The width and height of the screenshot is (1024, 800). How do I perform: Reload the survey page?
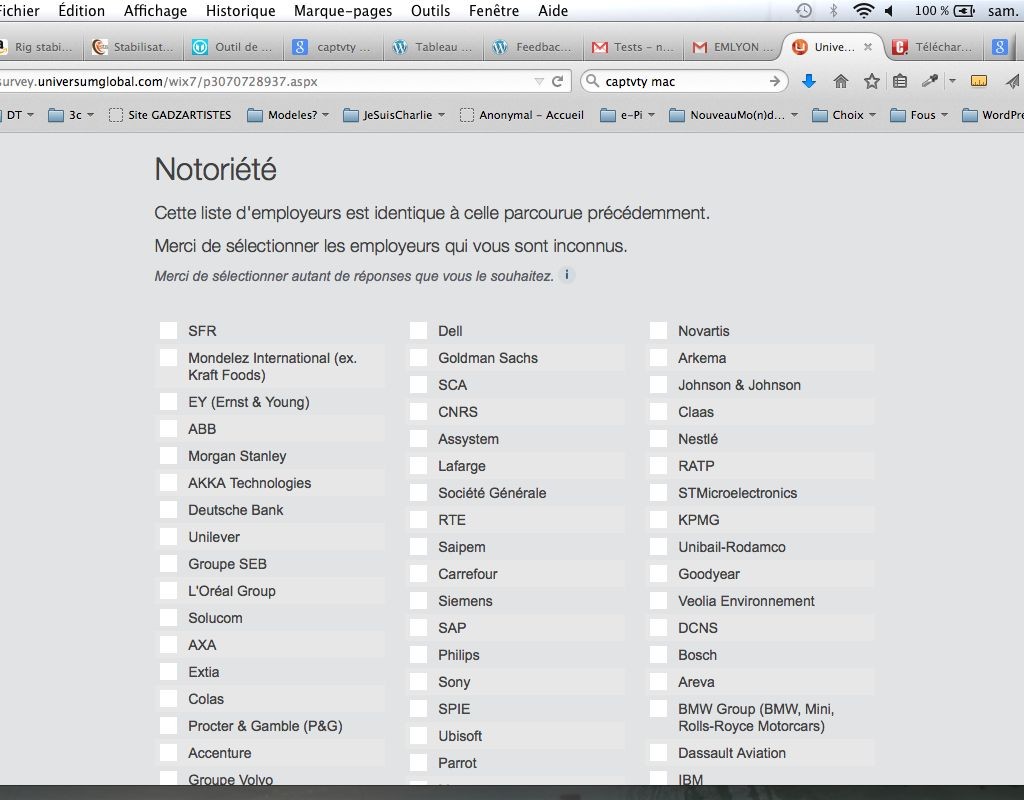click(x=557, y=82)
